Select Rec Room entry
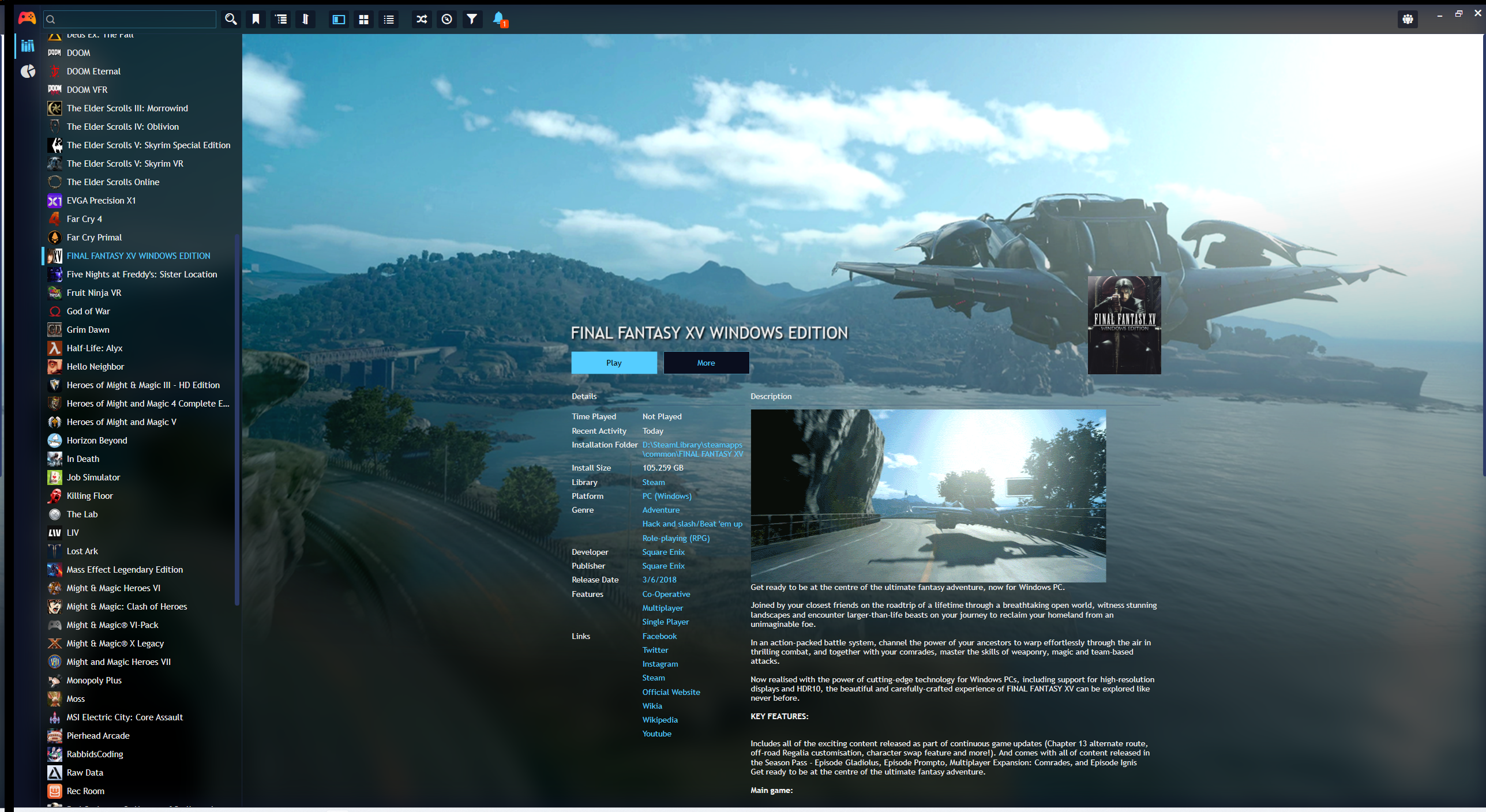 tap(141, 791)
